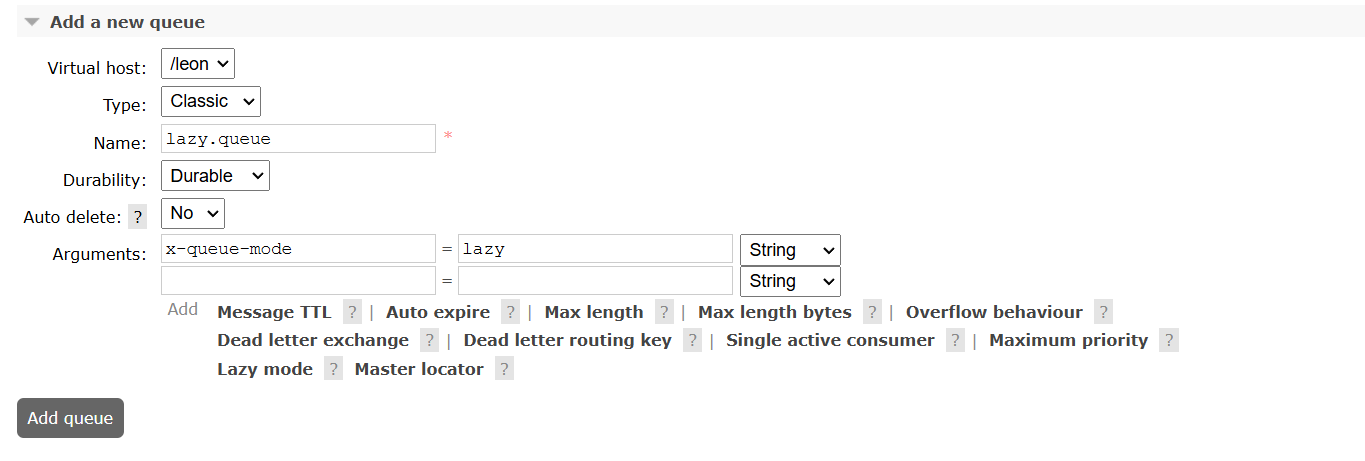1365x461 pixels.
Task: Click help icon beside Message TTL
Action: [x=352, y=312]
